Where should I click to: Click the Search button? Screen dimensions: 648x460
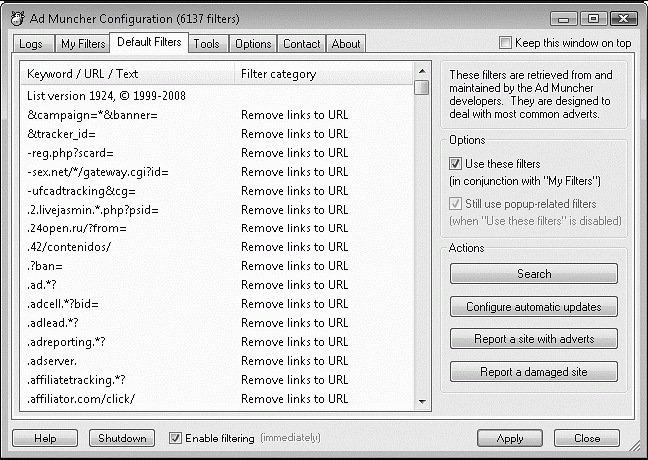tap(534, 274)
